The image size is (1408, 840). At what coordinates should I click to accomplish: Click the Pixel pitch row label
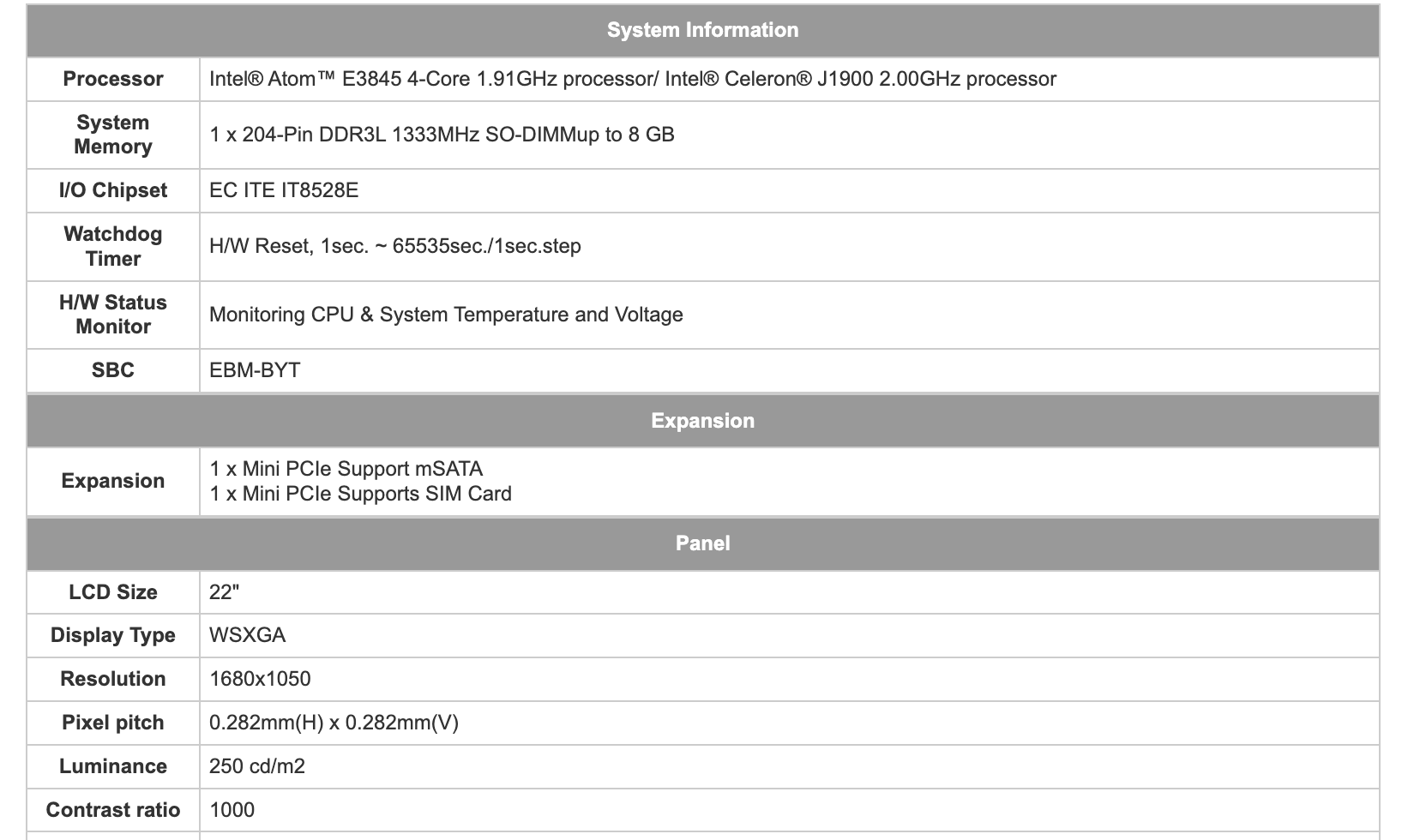tap(113, 723)
